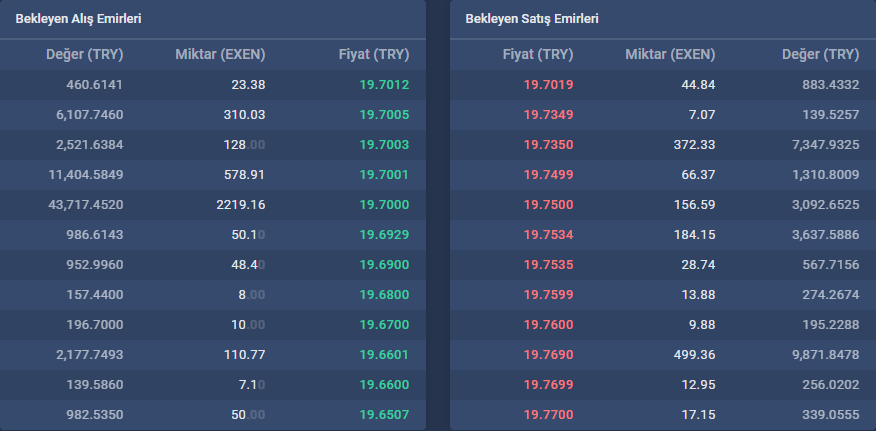Select sell price 19.7700
The width and height of the screenshot is (876, 431).
pyautogui.click(x=549, y=415)
